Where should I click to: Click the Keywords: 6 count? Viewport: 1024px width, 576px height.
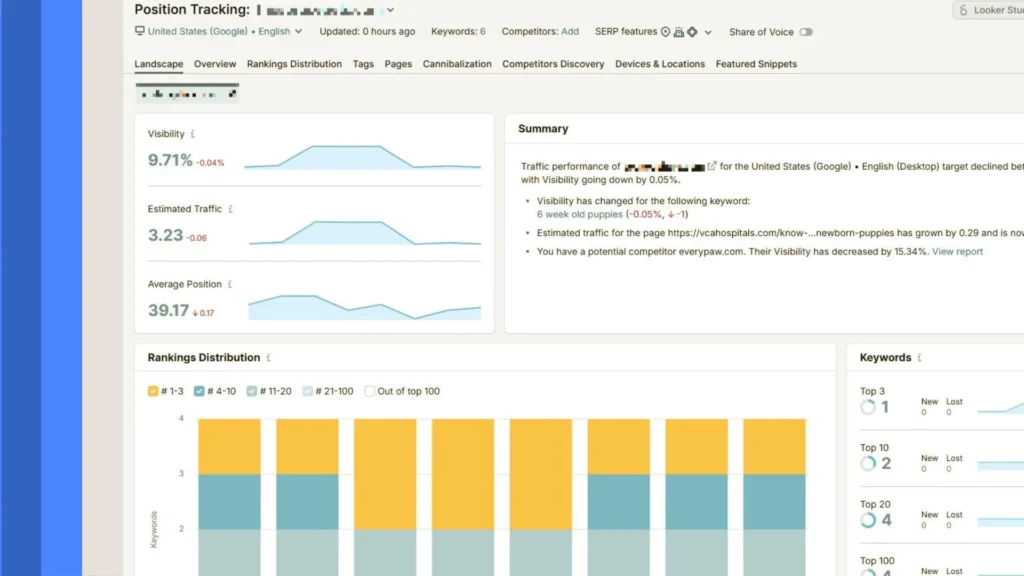tap(458, 31)
